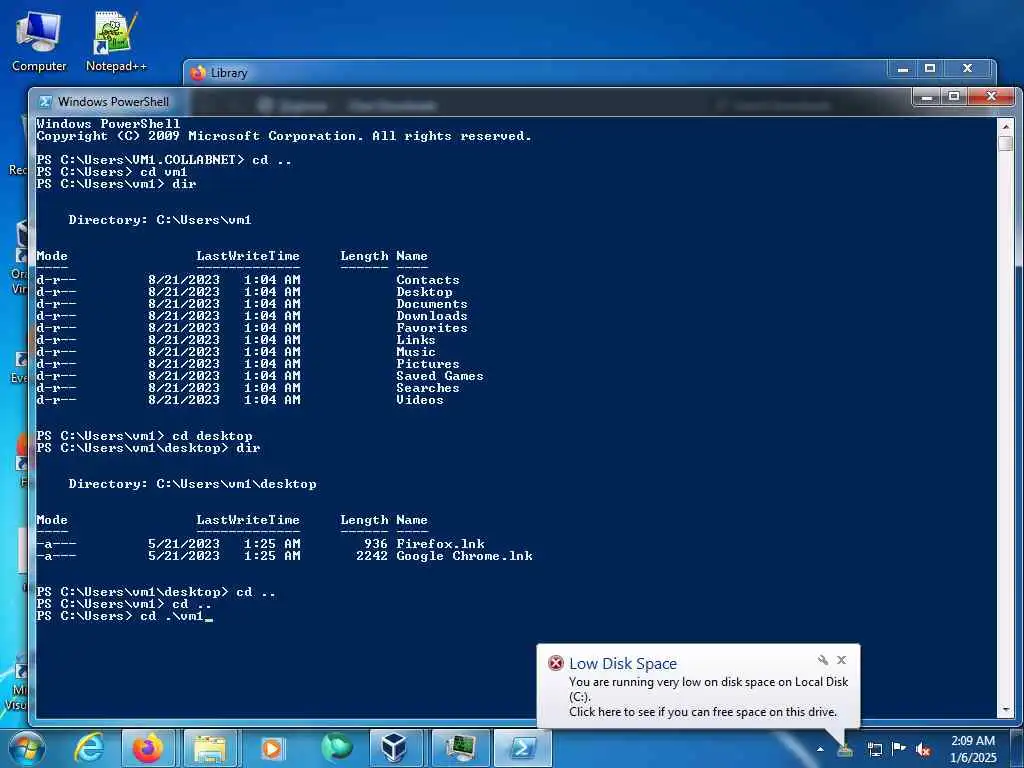Minimize the PowerShell window
Screen dimensions: 1024x768
point(926,97)
